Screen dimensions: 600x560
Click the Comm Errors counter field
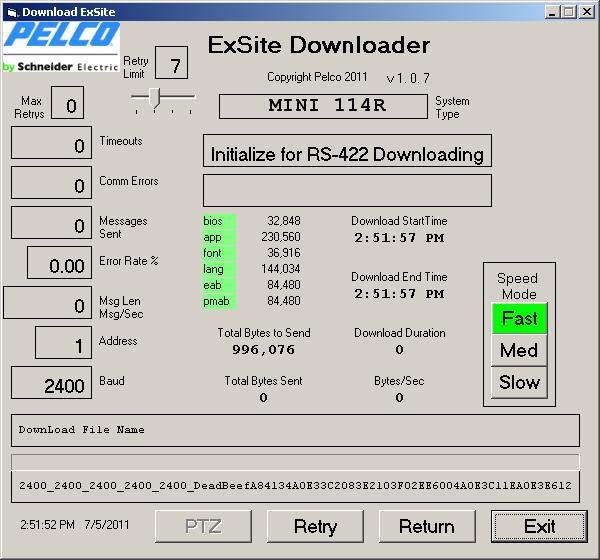[x=52, y=183]
